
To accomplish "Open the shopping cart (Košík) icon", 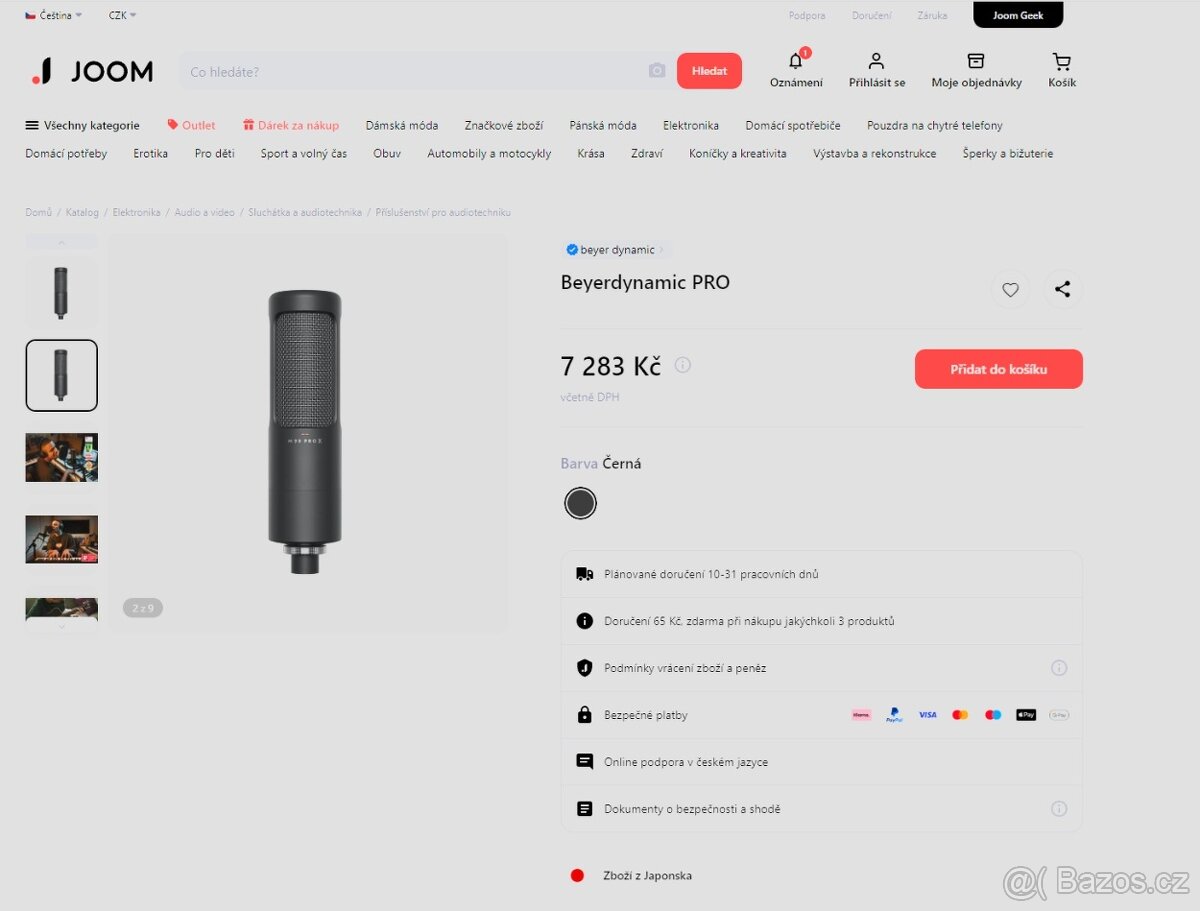I will coord(1061,63).
